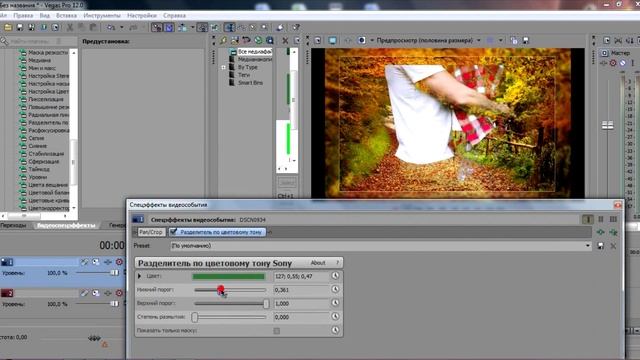640x360 pixels.
Task: Switch to the Переходы tab
Action: (x=13, y=225)
